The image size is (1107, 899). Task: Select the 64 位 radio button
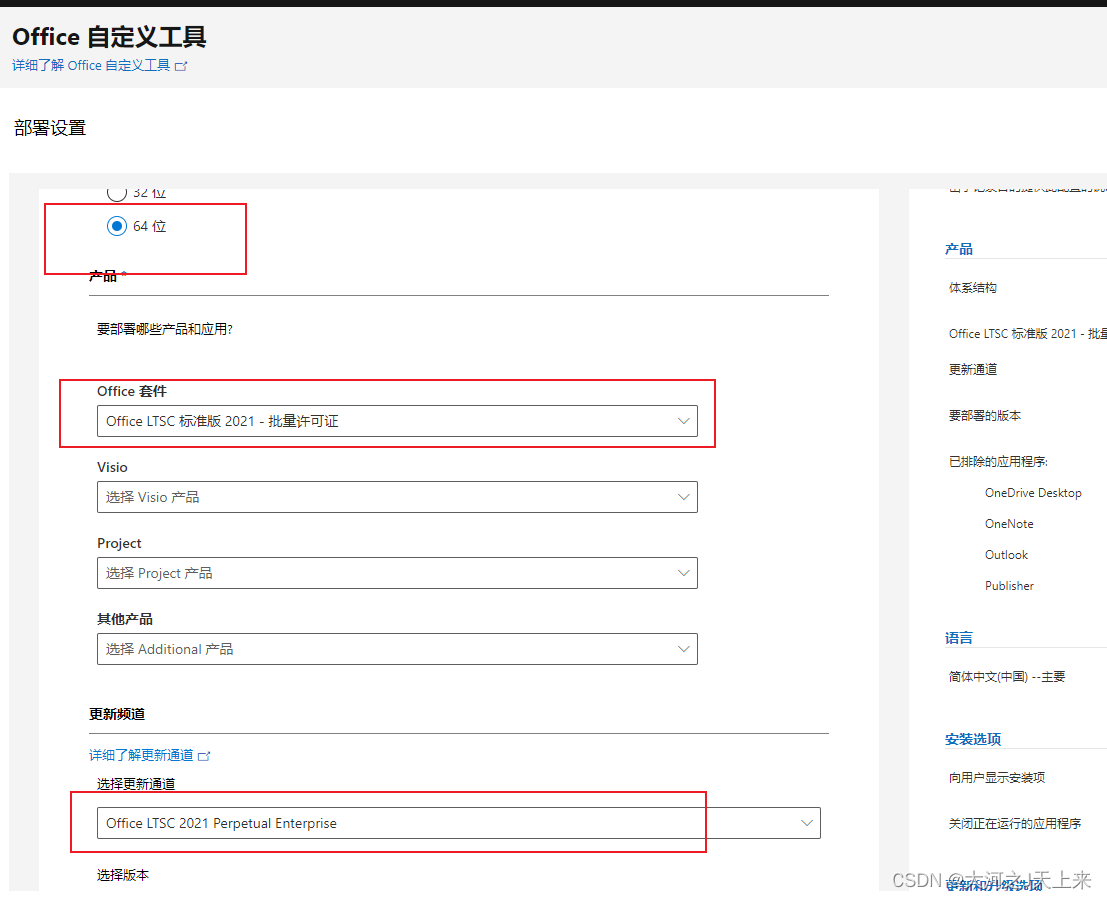[116, 226]
